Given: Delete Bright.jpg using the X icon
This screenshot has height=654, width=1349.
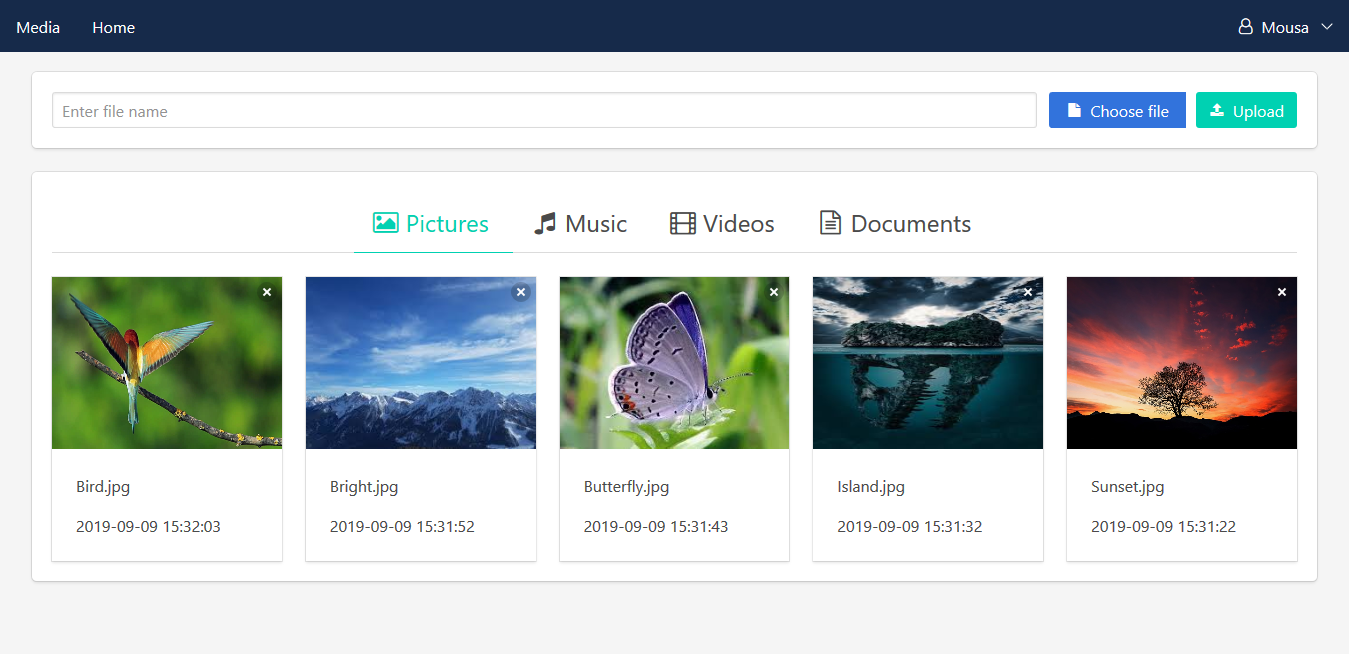Looking at the screenshot, I should point(520,292).
